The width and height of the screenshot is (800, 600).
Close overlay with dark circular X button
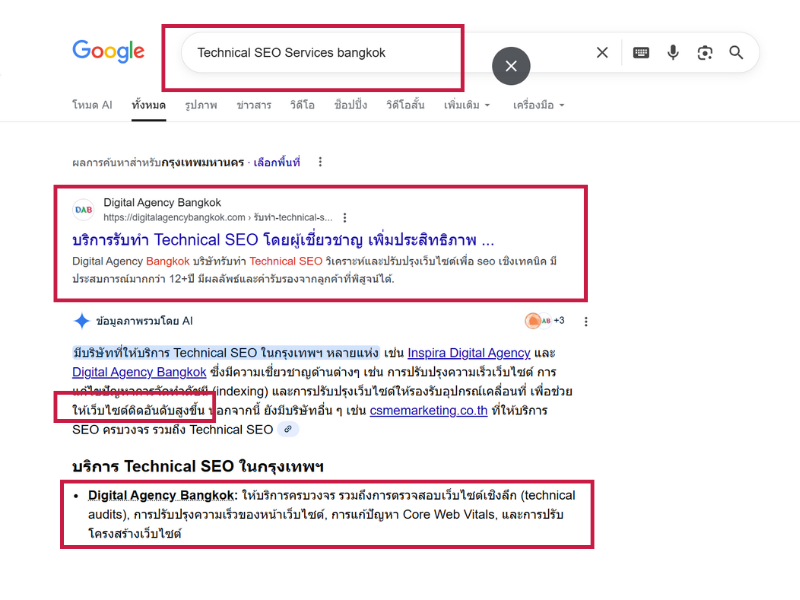coord(511,66)
